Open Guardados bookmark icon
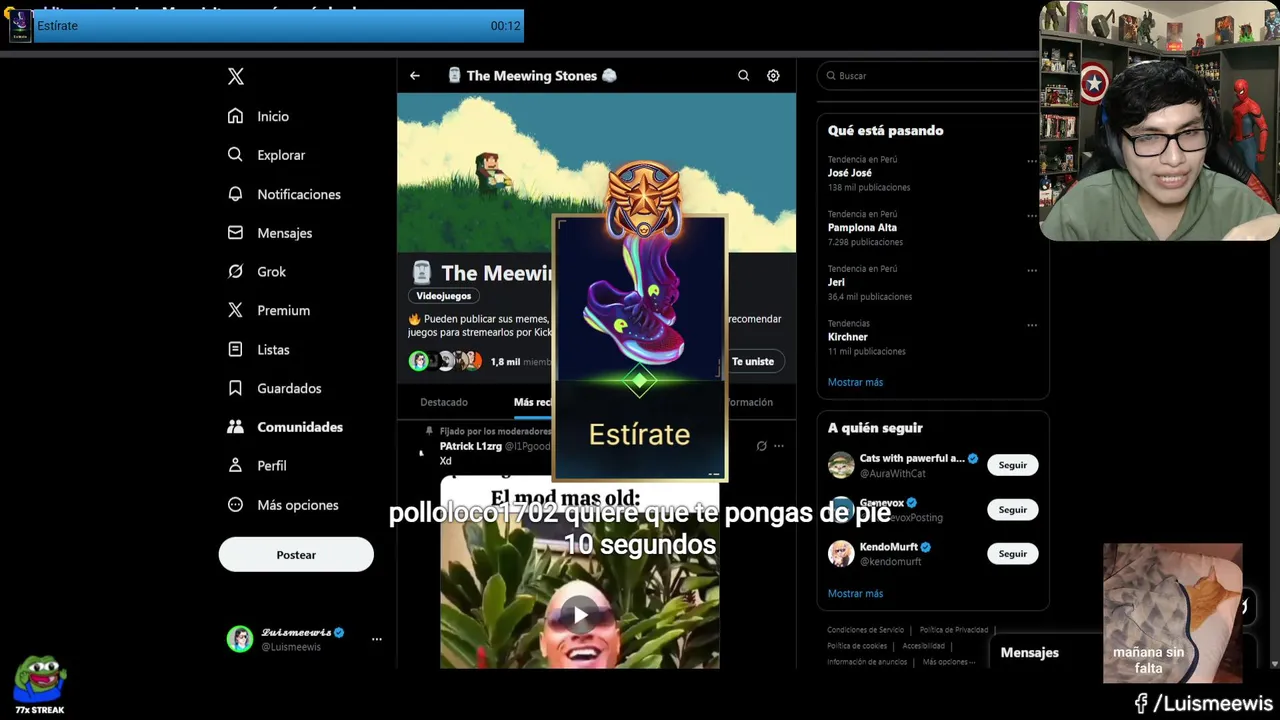This screenshot has height=720, width=1280. click(x=235, y=388)
